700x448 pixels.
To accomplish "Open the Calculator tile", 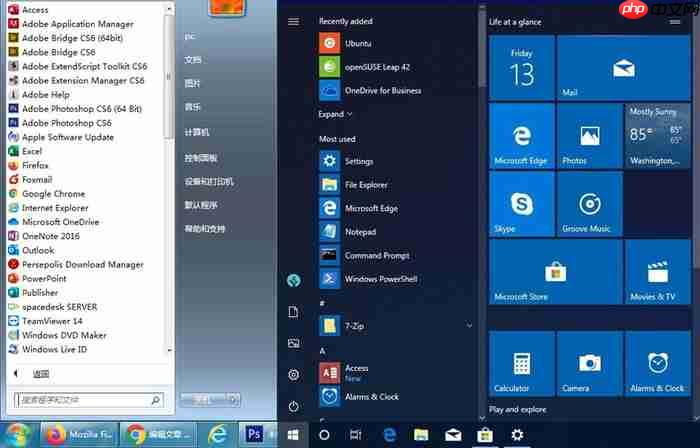I will click(x=522, y=364).
